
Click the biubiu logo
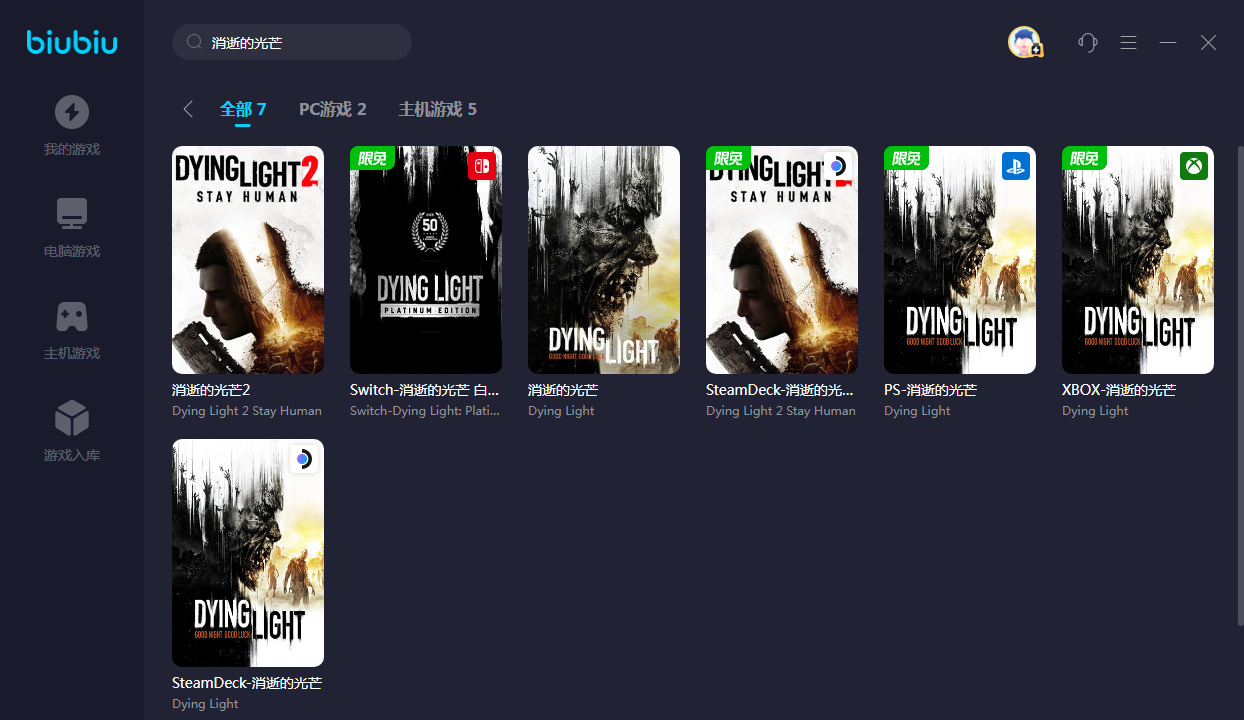pos(71,42)
